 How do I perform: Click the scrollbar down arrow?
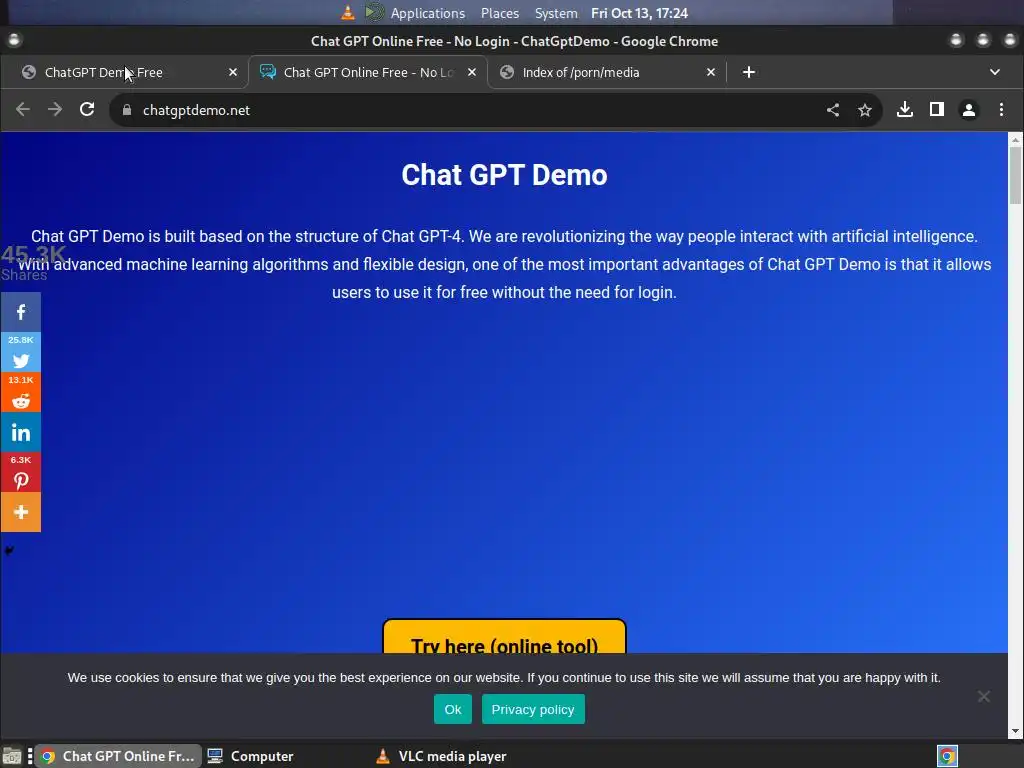[x=1015, y=731]
